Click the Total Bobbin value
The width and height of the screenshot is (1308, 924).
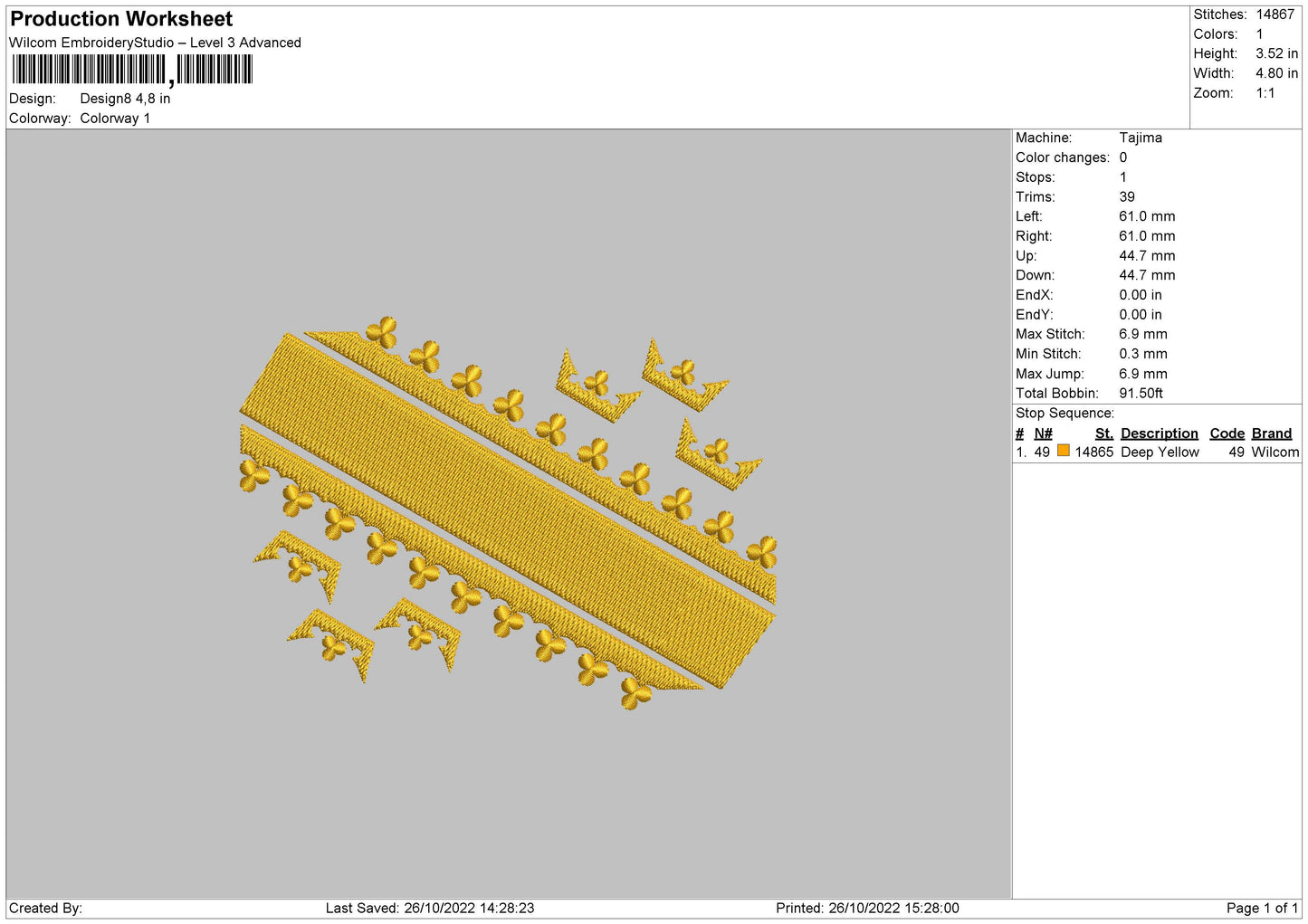1141,394
